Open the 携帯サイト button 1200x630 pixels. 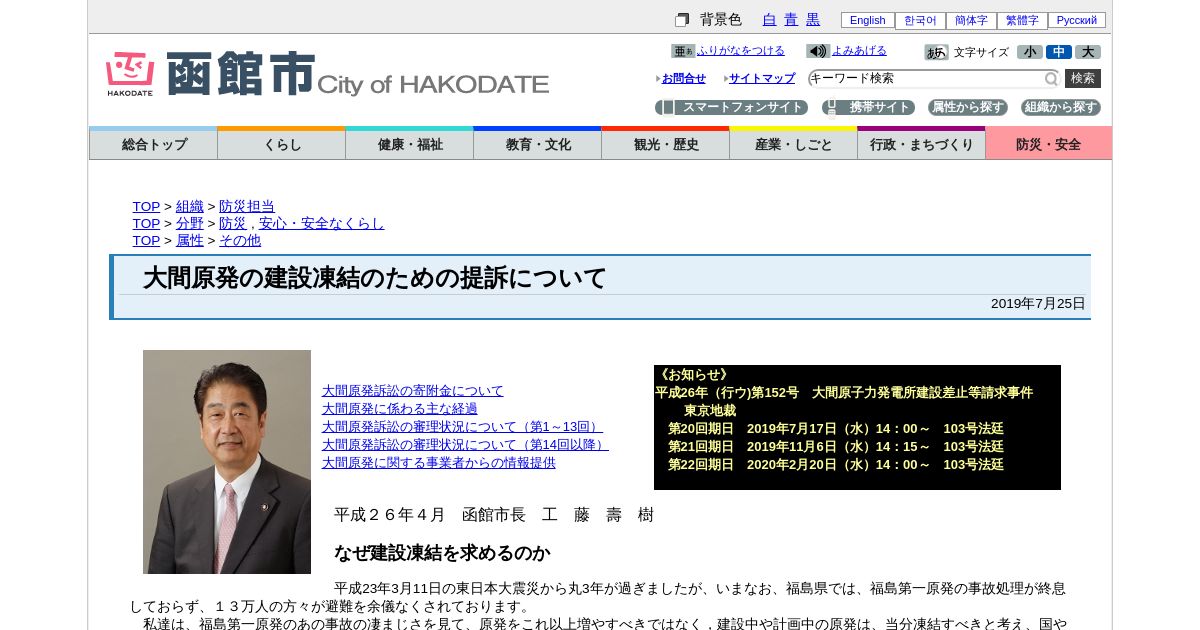pos(868,107)
